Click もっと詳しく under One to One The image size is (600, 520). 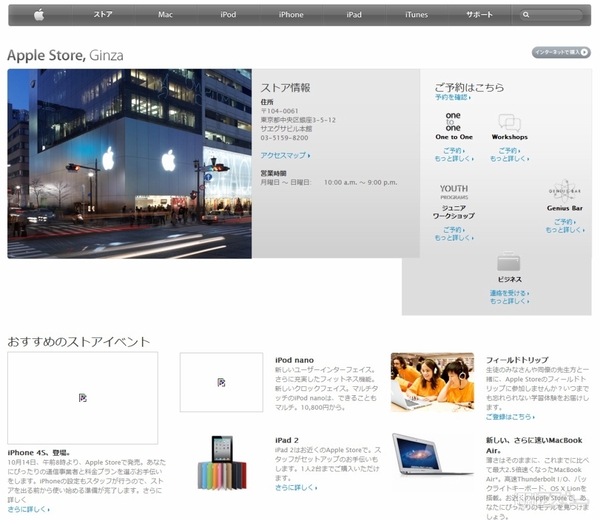pyautogui.click(x=454, y=158)
